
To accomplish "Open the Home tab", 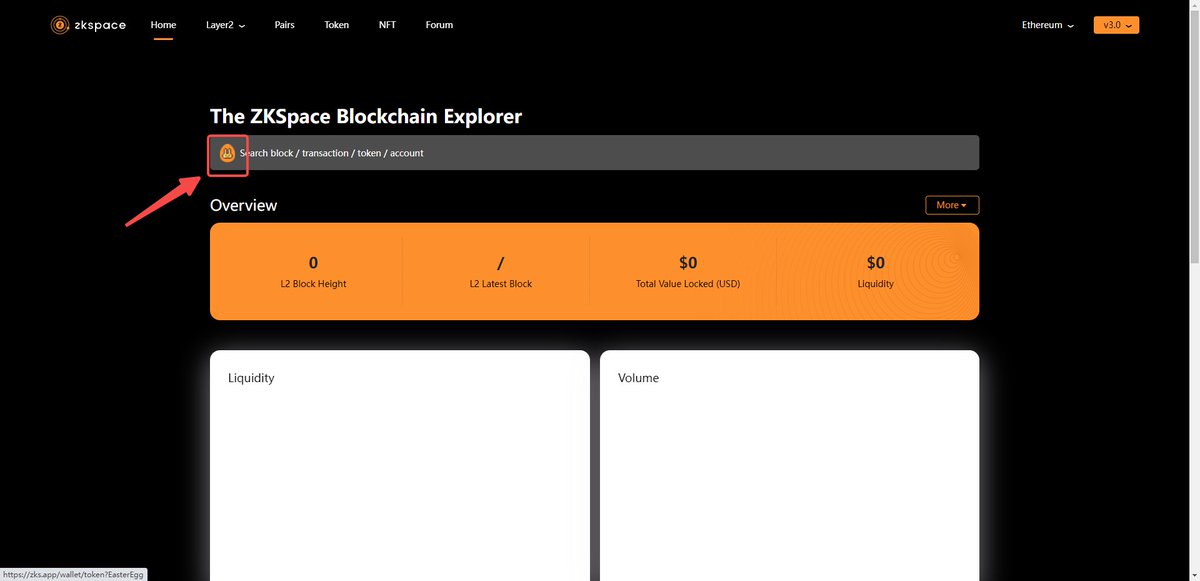I will click(x=163, y=25).
